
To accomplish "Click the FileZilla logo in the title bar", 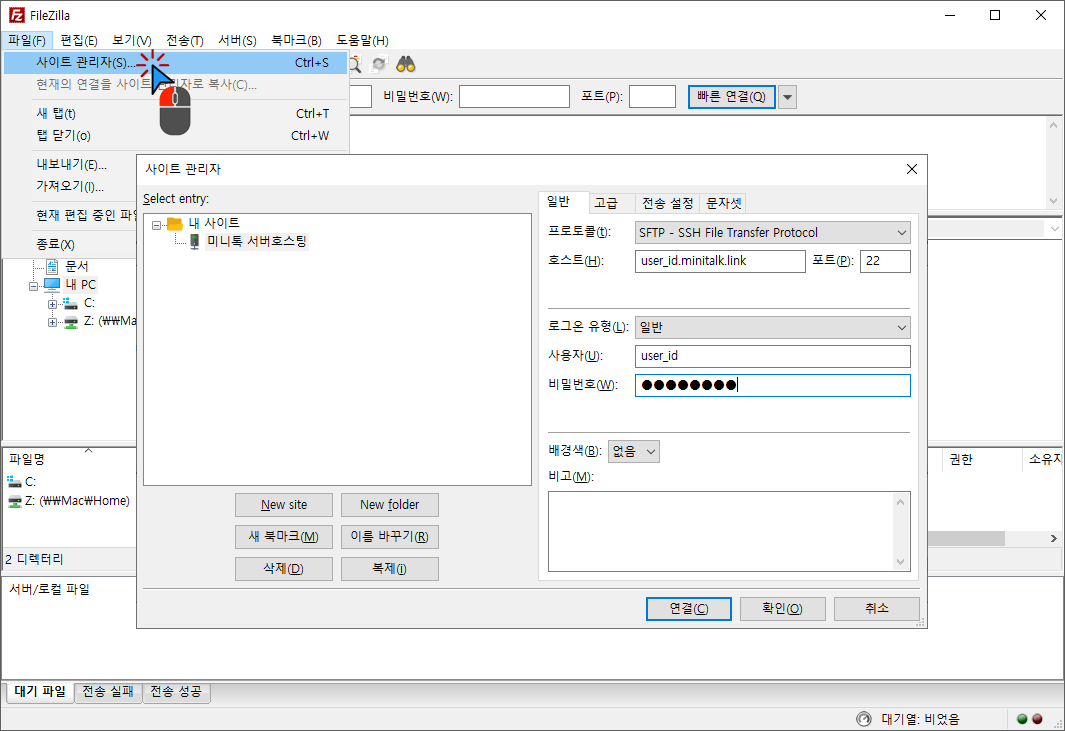I will pos(16,15).
